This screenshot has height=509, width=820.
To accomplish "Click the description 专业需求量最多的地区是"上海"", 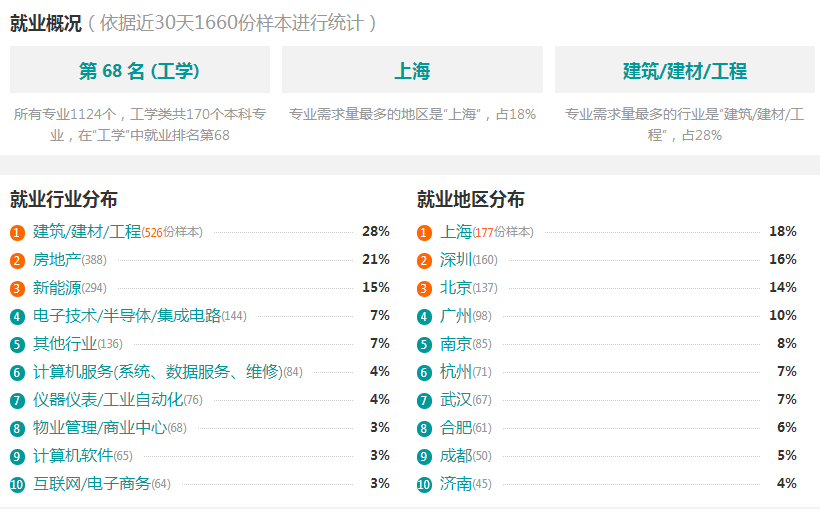I will point(412,114).
